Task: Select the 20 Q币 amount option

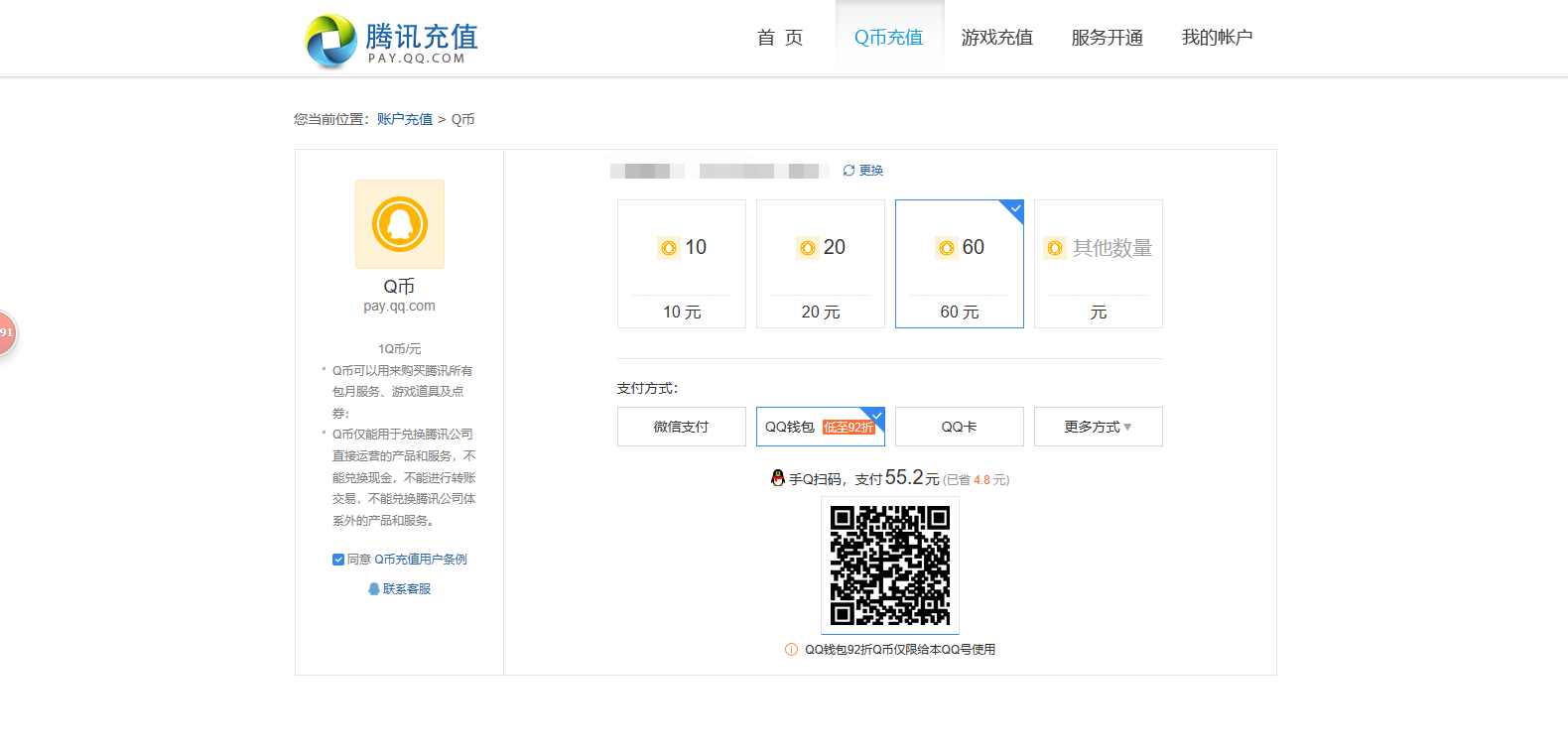Action: tap(821, 264)
